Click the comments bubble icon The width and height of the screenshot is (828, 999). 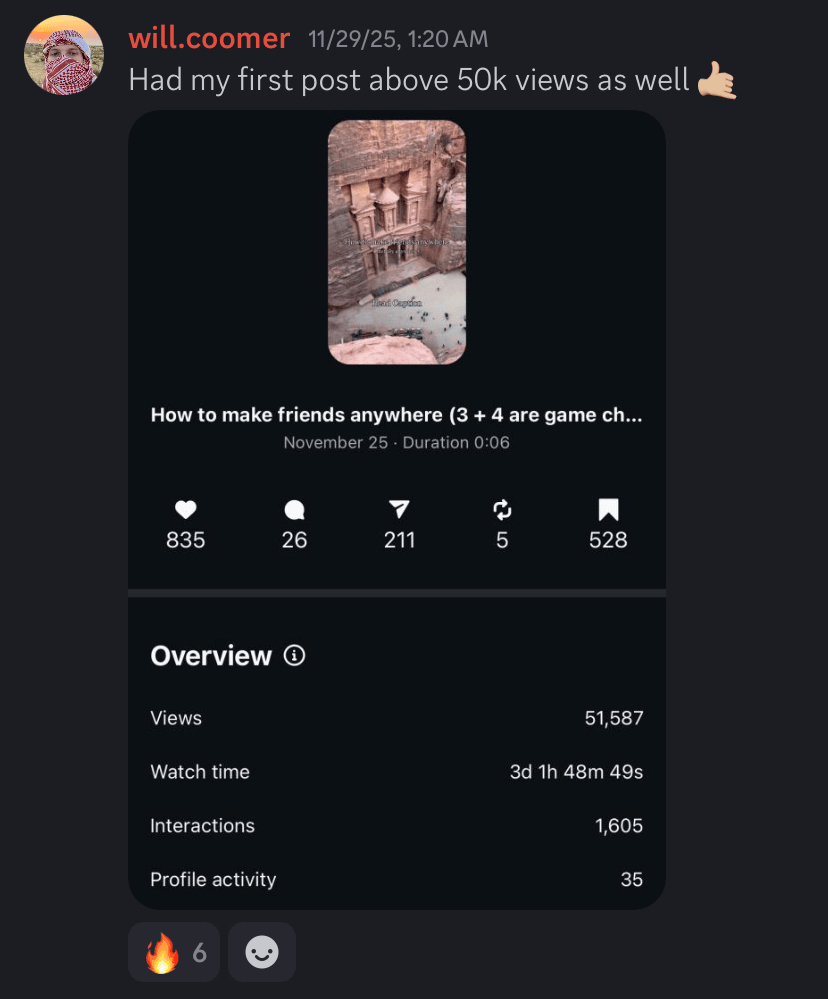[x=294, y=510]
